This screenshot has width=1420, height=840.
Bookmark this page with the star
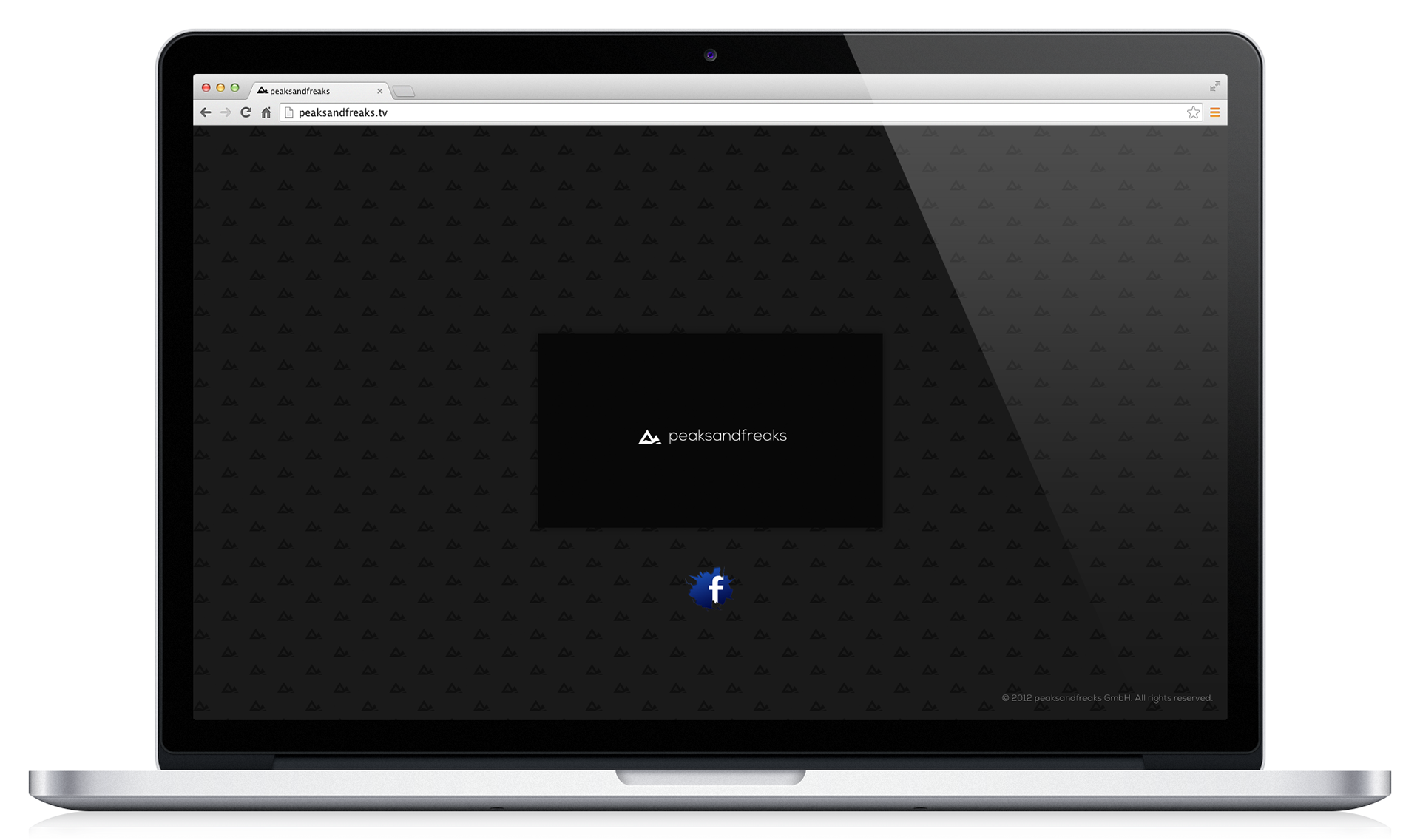click(x=1193, y=112)
